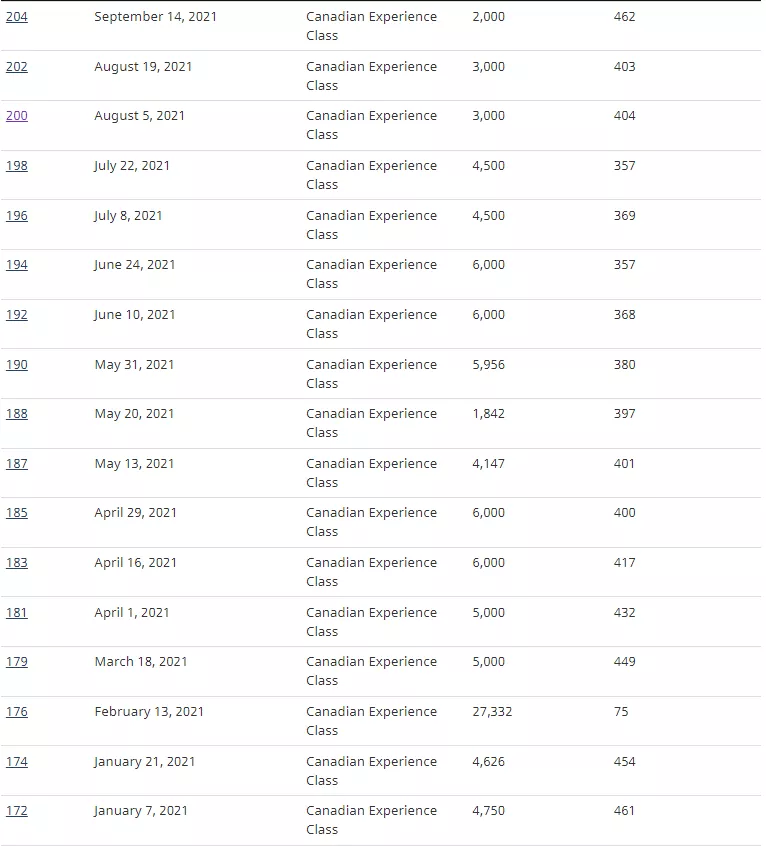Open draw number 183 link
Viewport: 766px width, 846px height.
point(17,563)
